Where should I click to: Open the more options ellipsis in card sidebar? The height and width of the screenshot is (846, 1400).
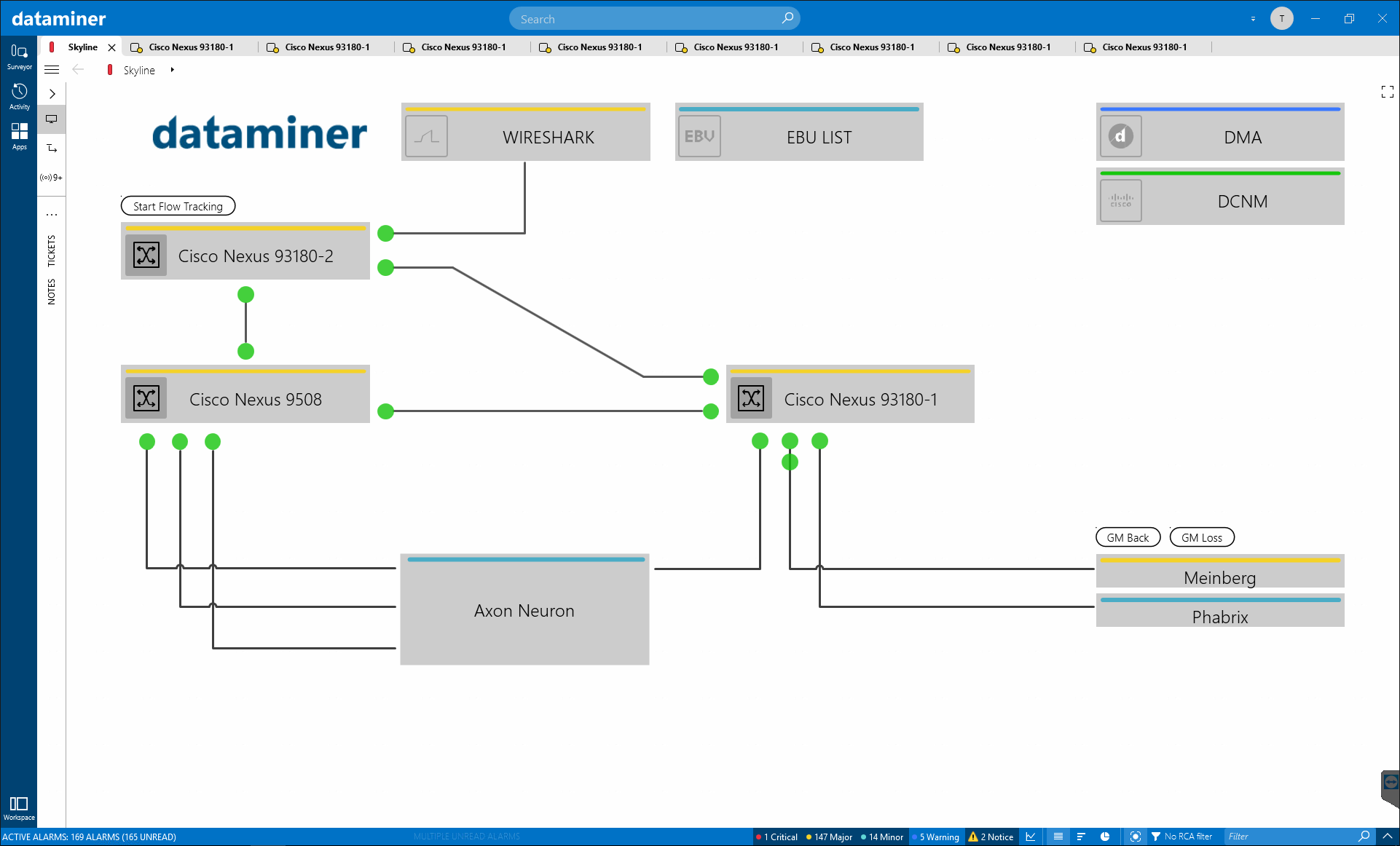pos(52,215)
